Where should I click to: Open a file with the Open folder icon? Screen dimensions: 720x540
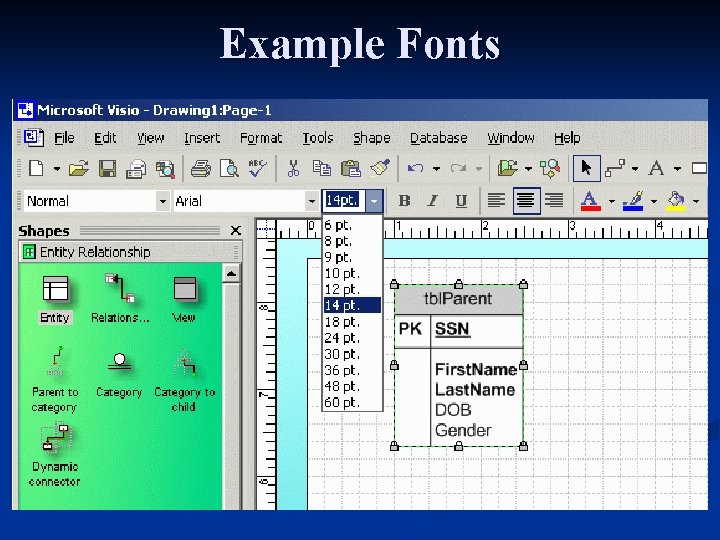tap(79, 169)
